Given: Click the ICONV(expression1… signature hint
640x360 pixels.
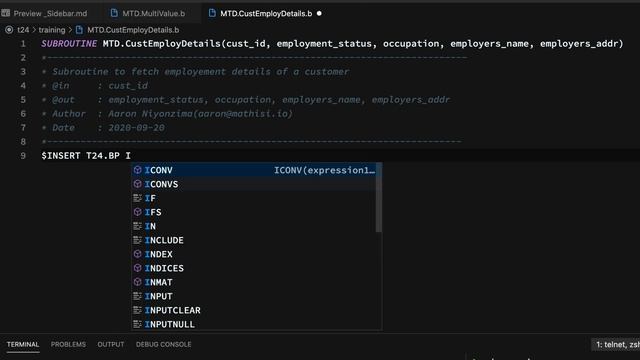Looking at the screenshot, I should click(324, 170).
